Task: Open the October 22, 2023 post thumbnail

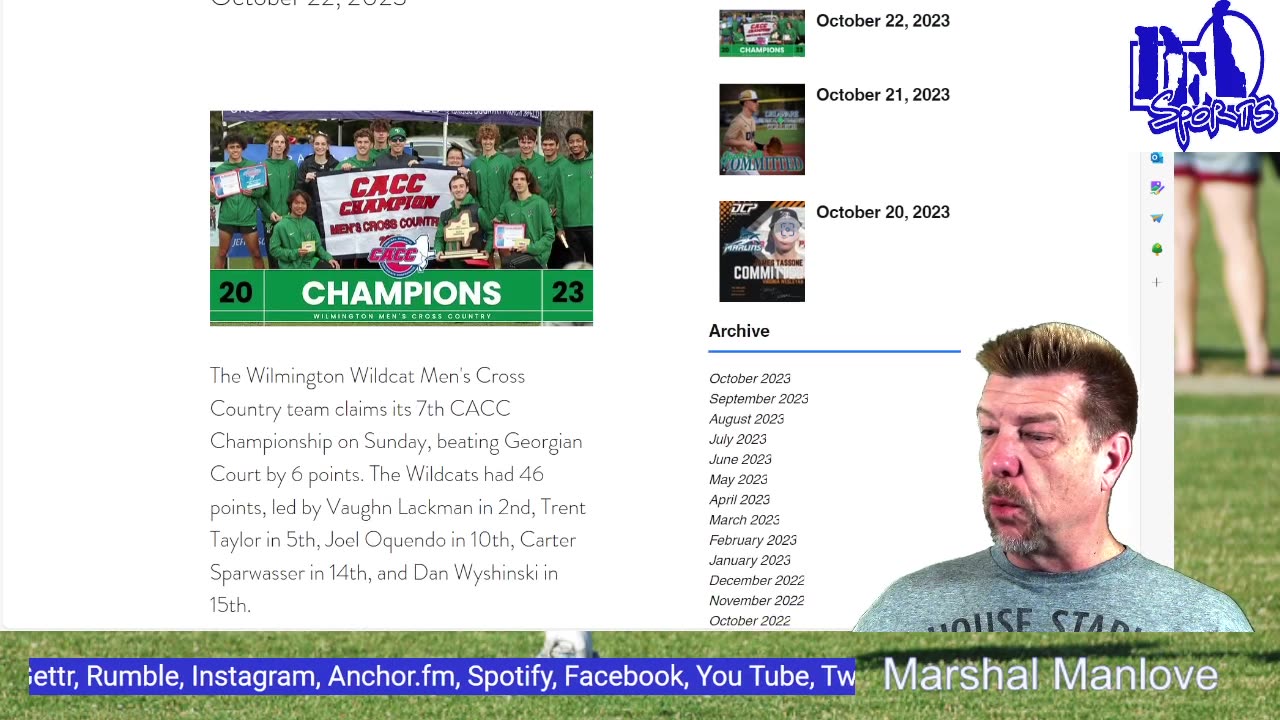Action: (x=762, y=33)
